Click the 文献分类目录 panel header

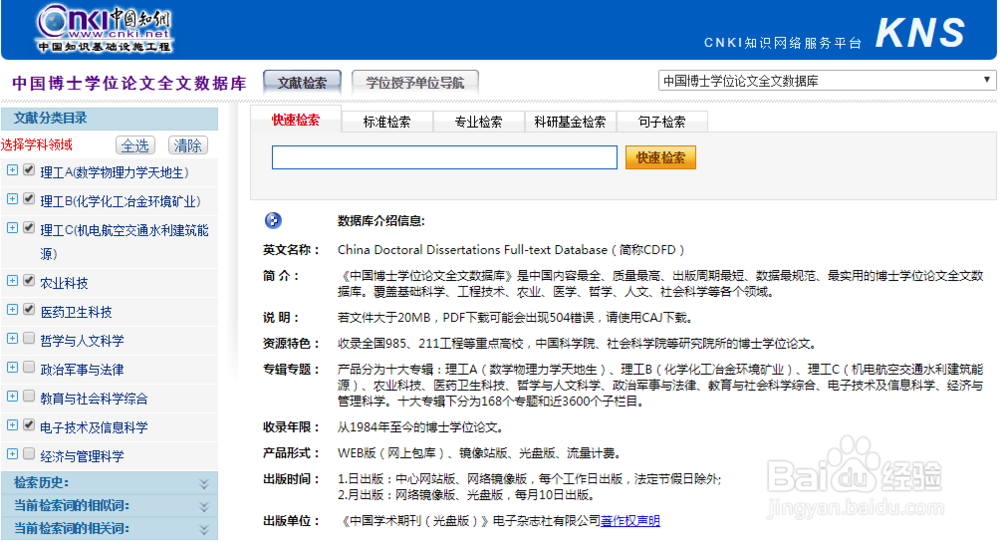(110, 119)
